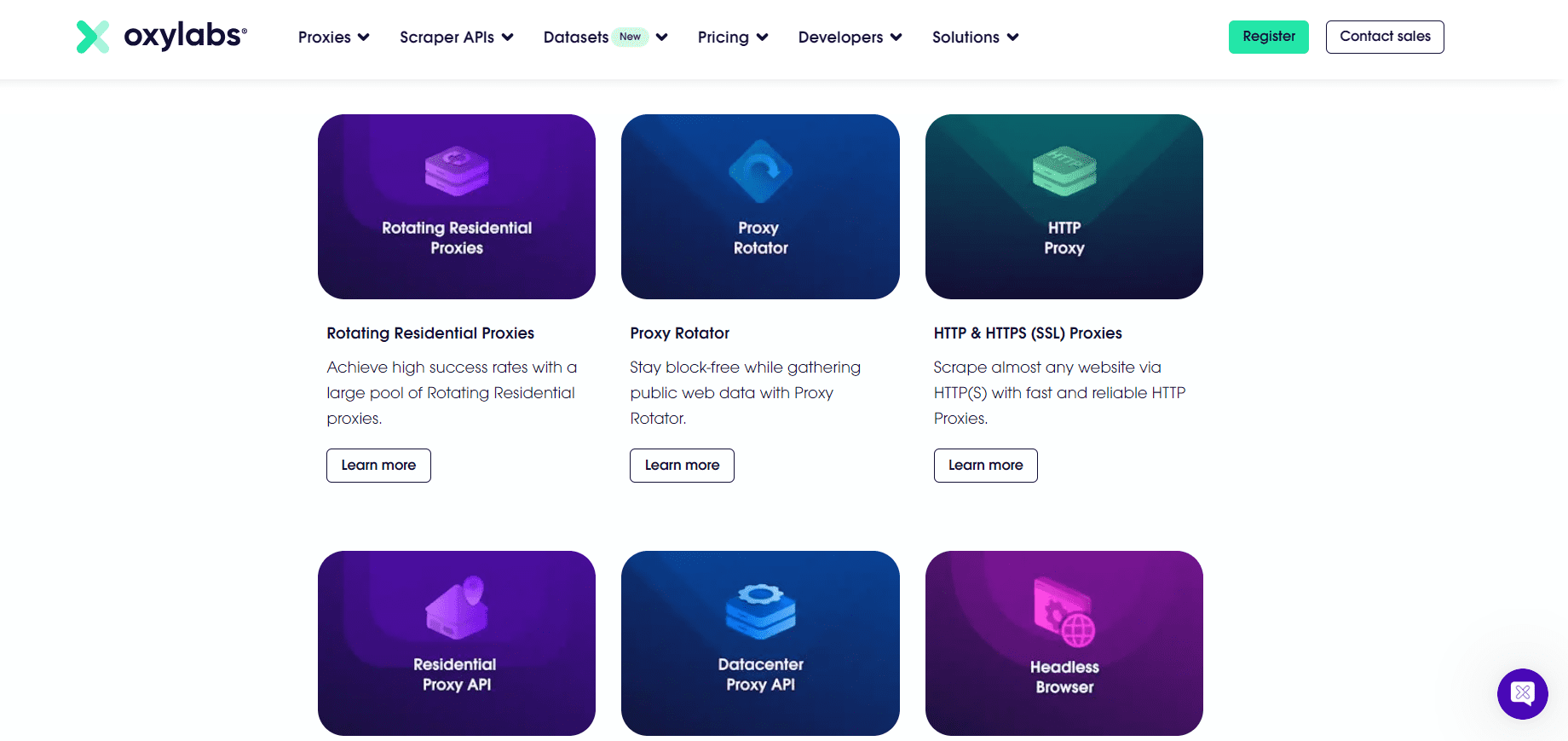This screenshot has width=1568, height=741.
Task: Expand the Scraper APIs dropdown
Action: 456,38
